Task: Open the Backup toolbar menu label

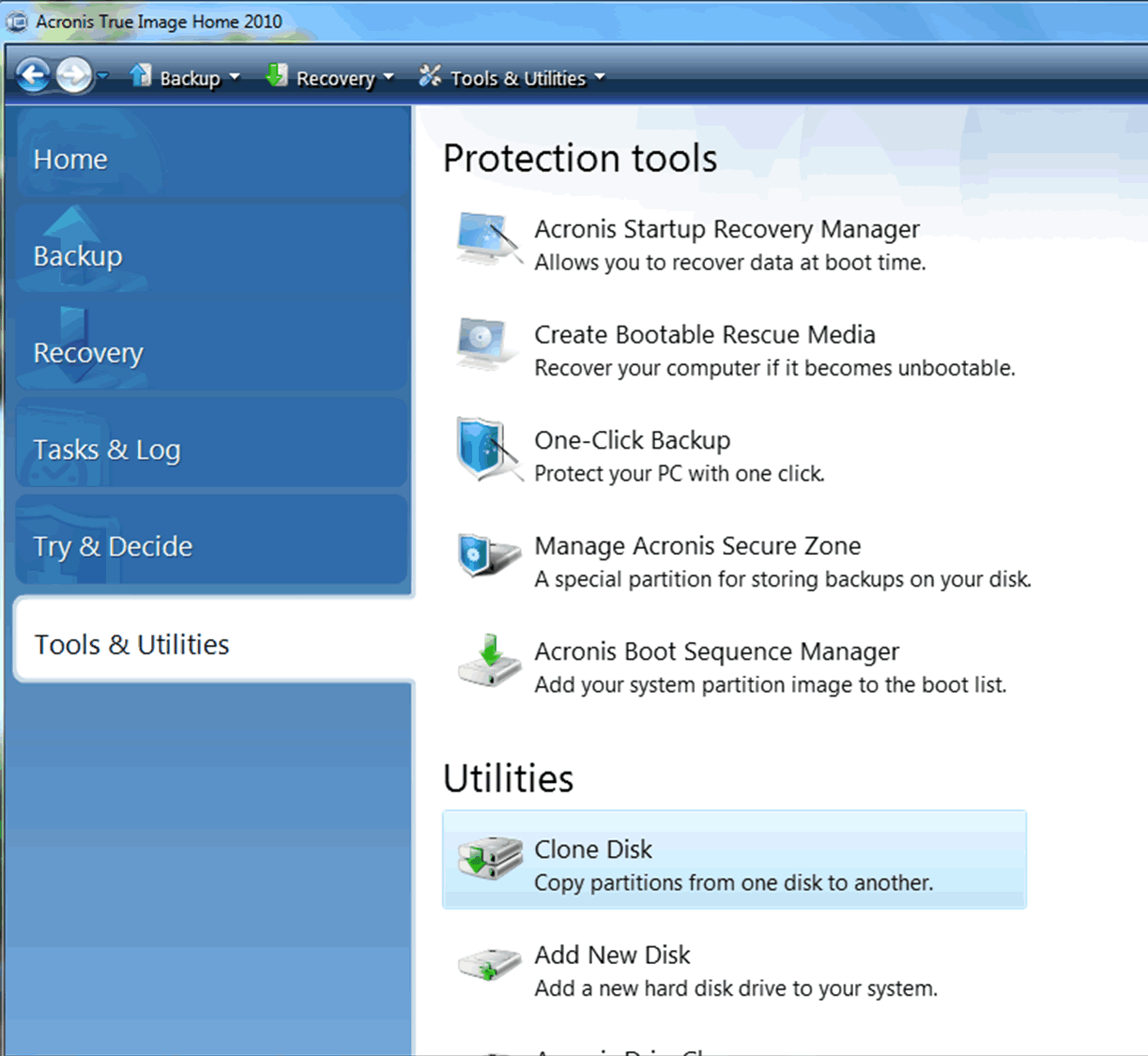Action: [190, 79]
